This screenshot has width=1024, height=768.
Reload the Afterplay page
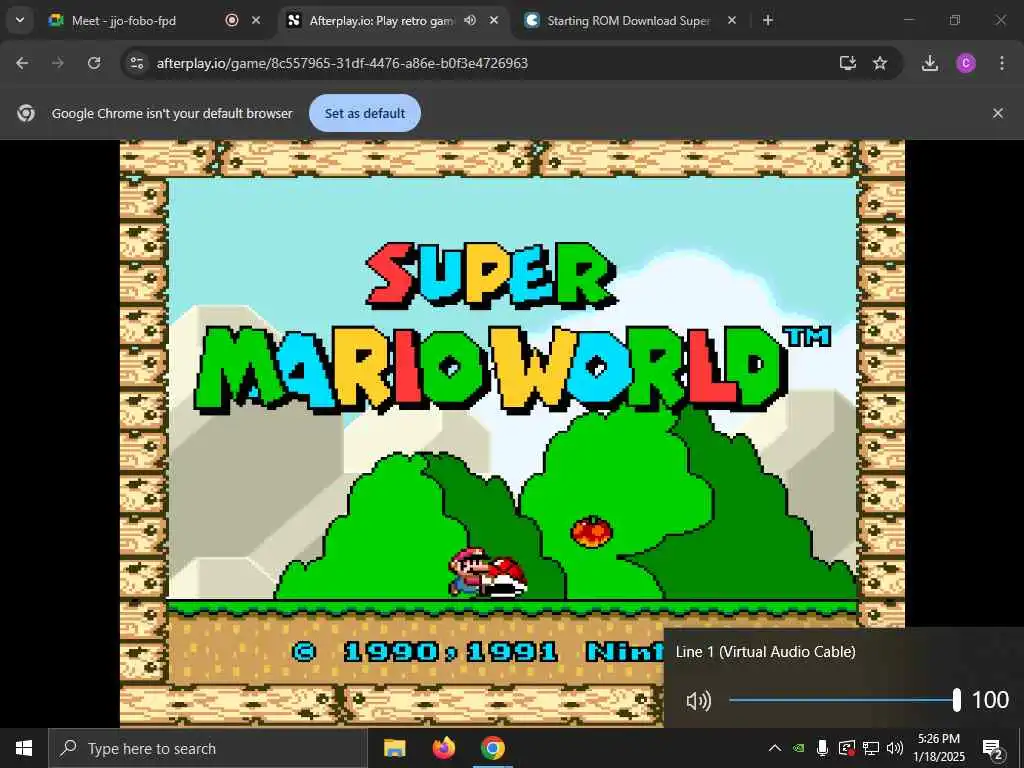[94, 63]
